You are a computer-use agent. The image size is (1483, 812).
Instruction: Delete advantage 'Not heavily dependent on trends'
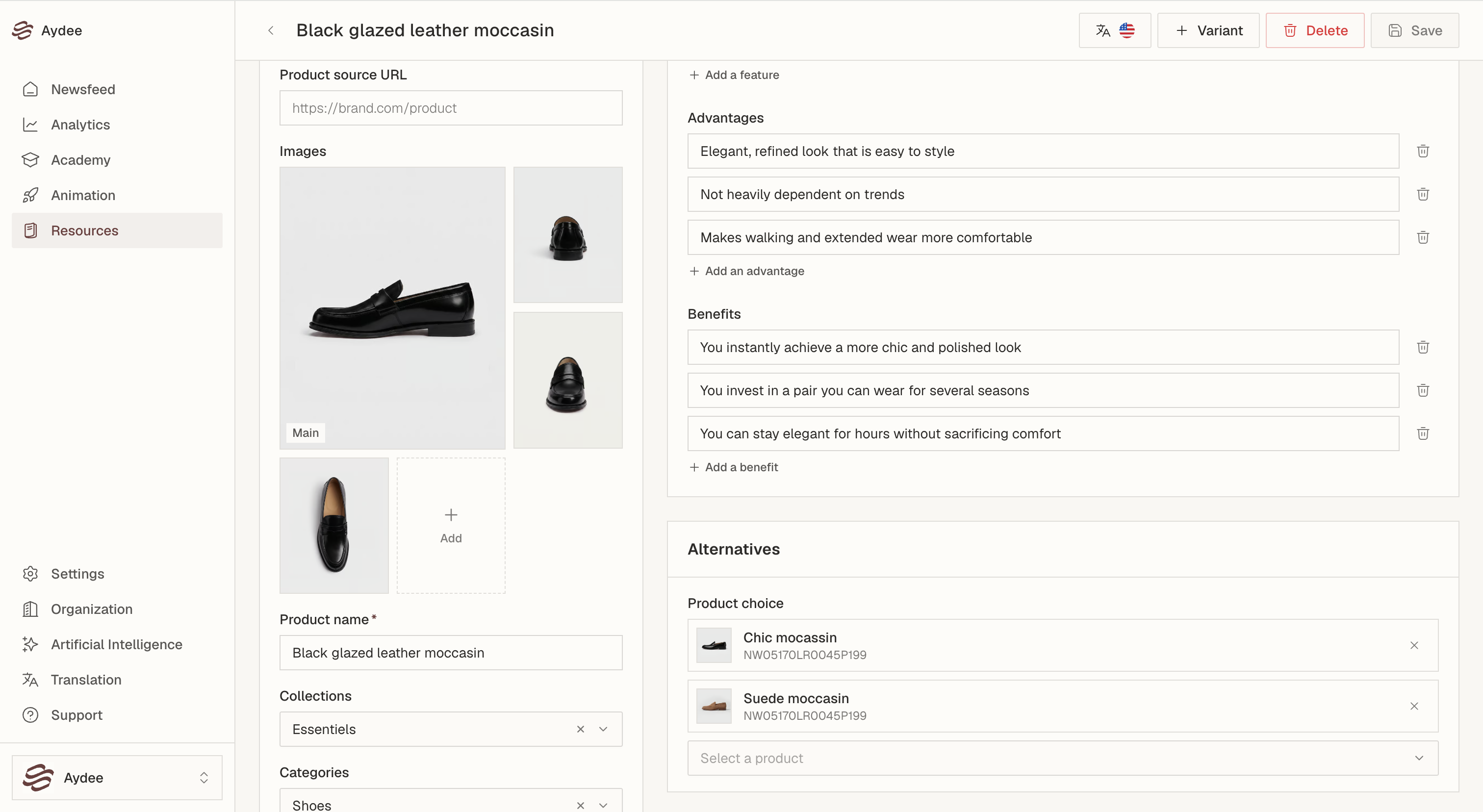(x=1423, y=194)
